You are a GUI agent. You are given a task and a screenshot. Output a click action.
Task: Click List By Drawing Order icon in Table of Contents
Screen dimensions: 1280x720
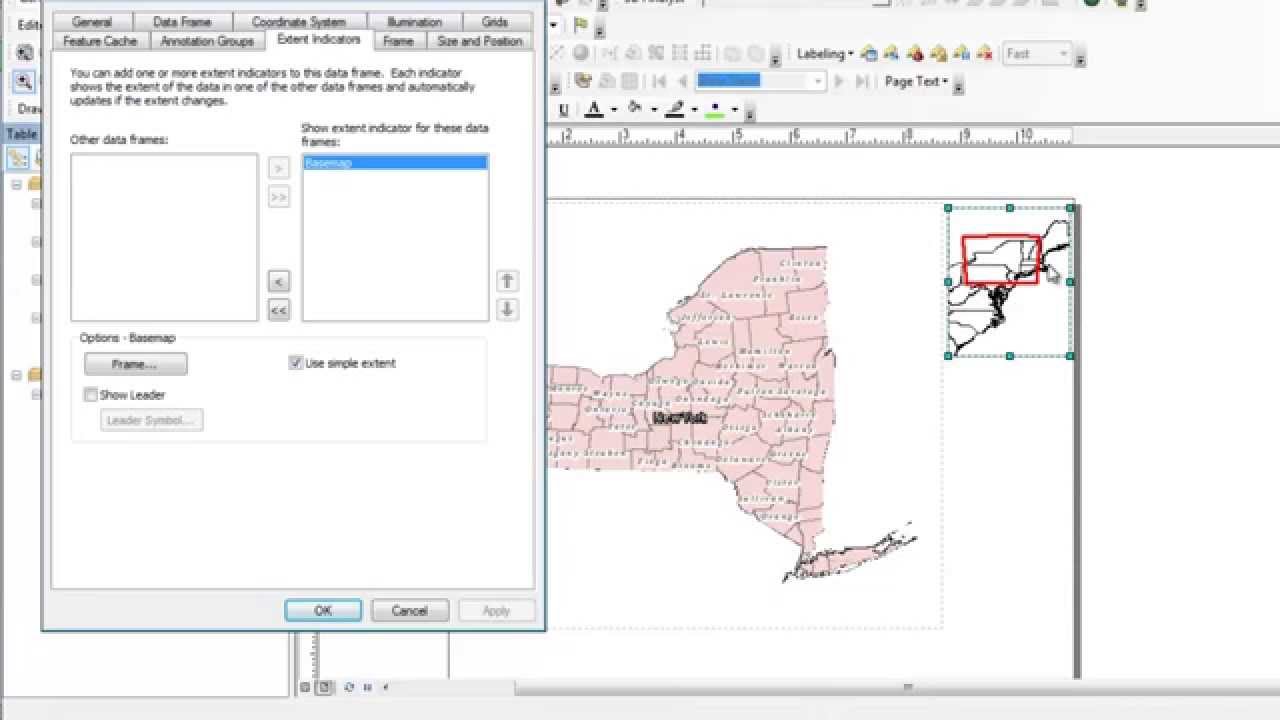(18, 157)
